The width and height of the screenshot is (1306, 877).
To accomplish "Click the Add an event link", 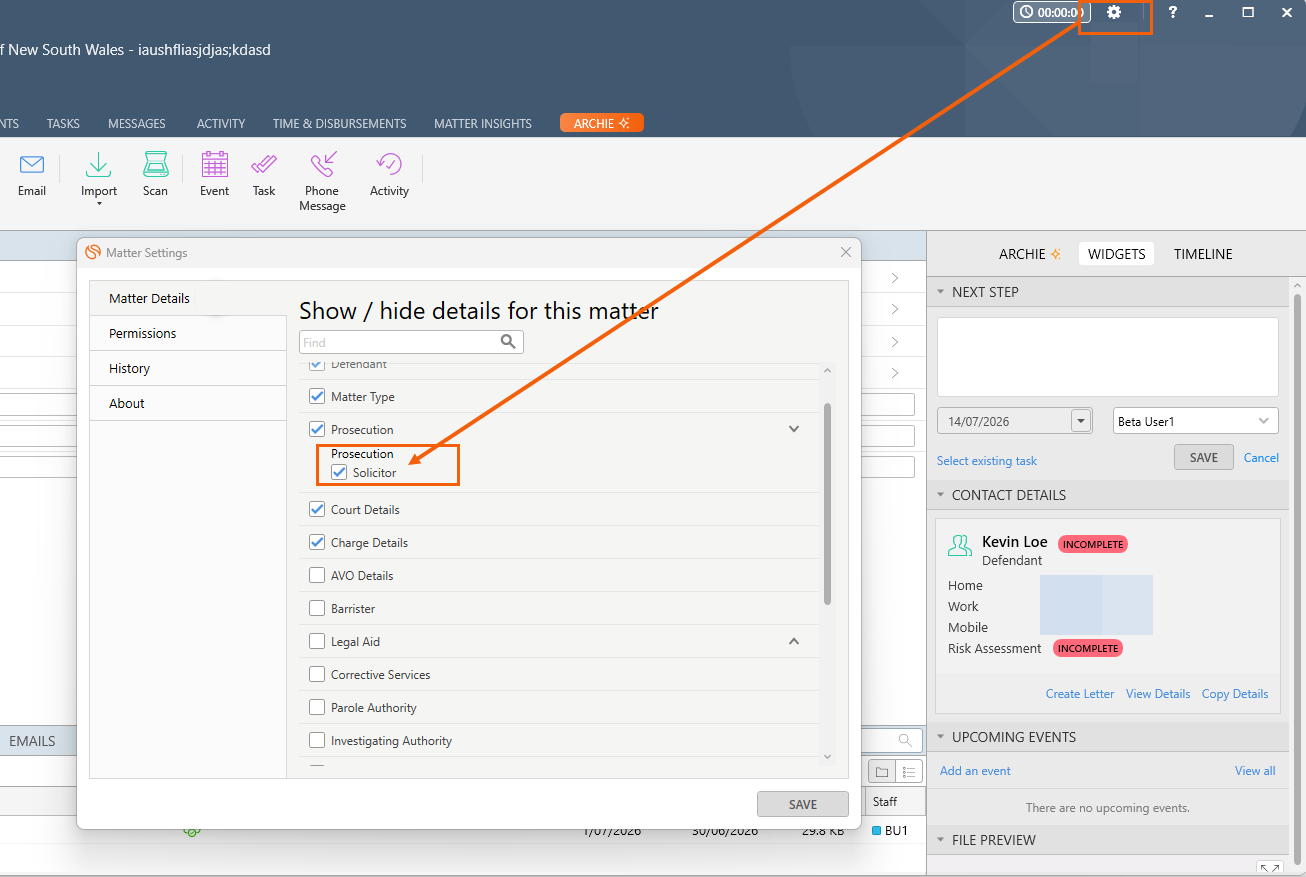I will click(975, 771).
